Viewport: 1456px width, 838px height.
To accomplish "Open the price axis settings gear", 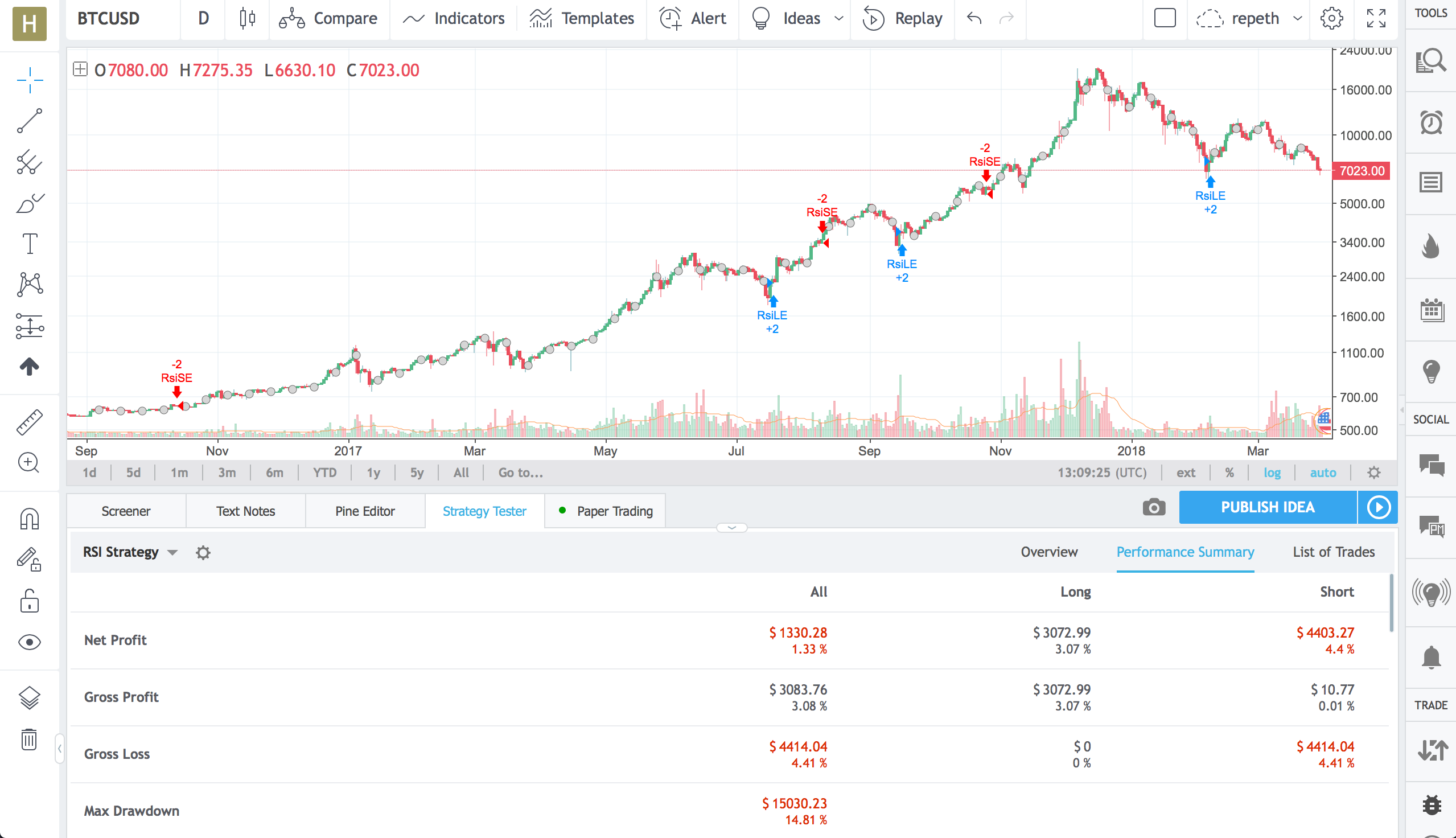I will [1373, 473].
